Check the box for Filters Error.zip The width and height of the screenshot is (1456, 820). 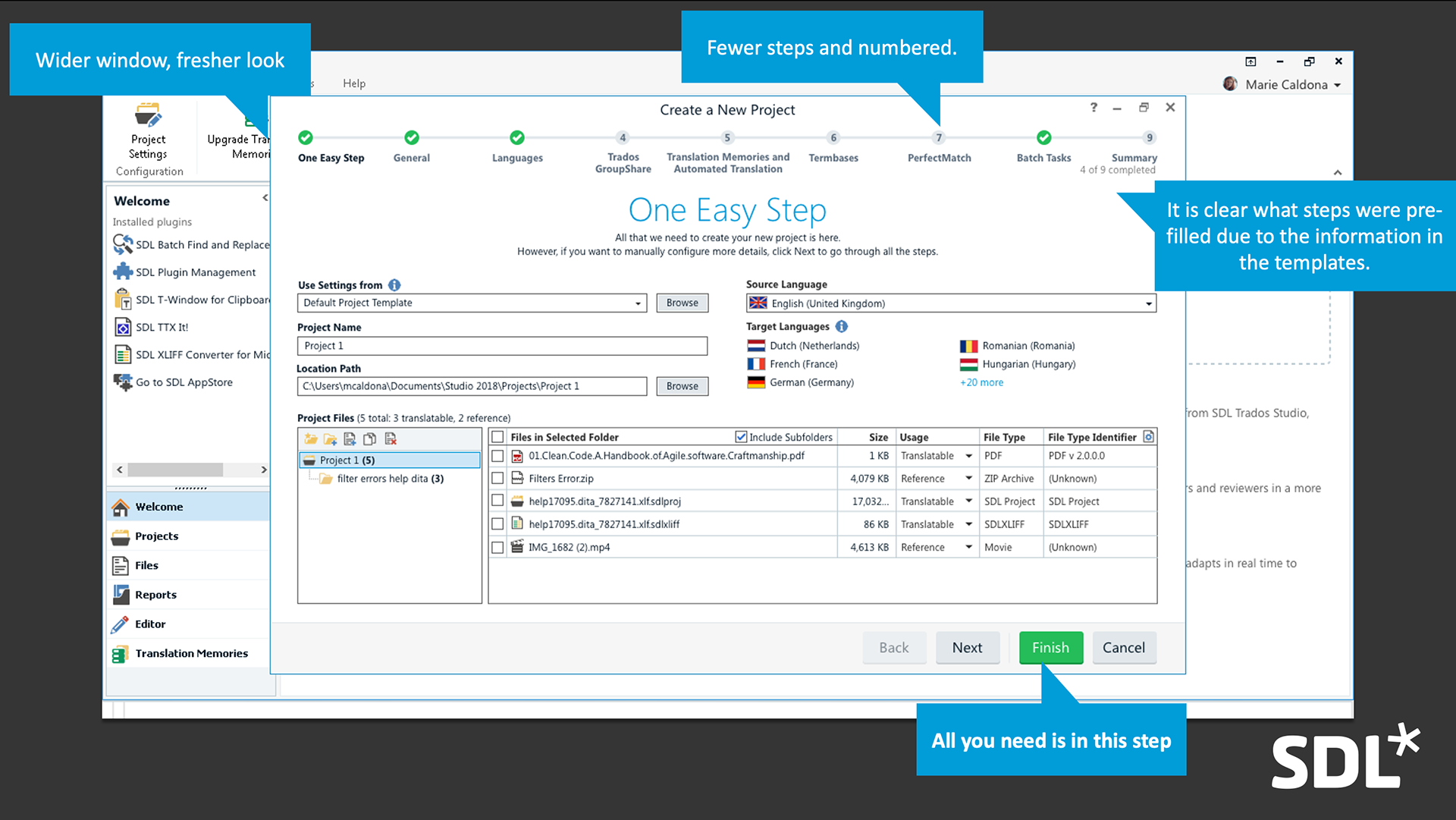(497, 478)
